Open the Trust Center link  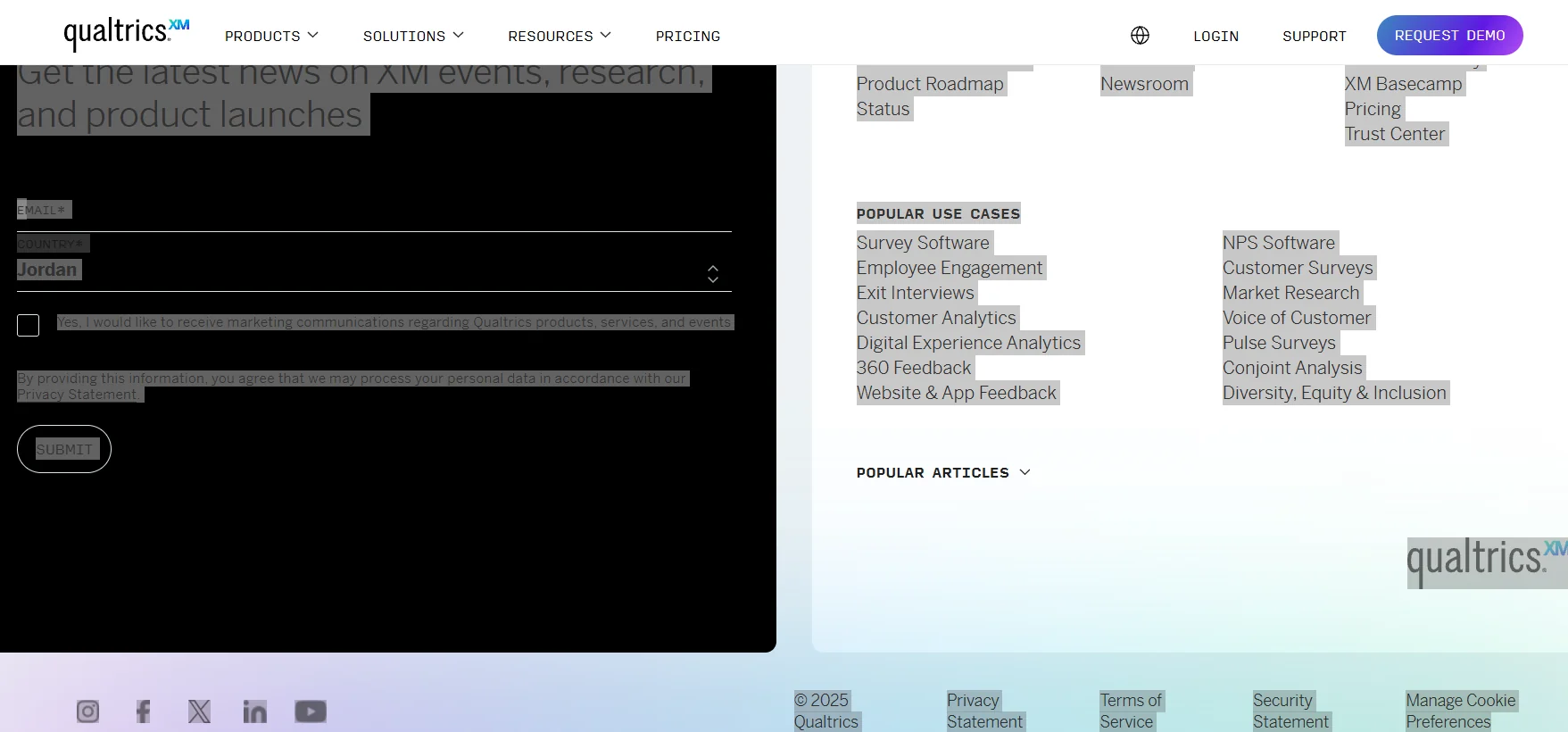[1395, 134]
